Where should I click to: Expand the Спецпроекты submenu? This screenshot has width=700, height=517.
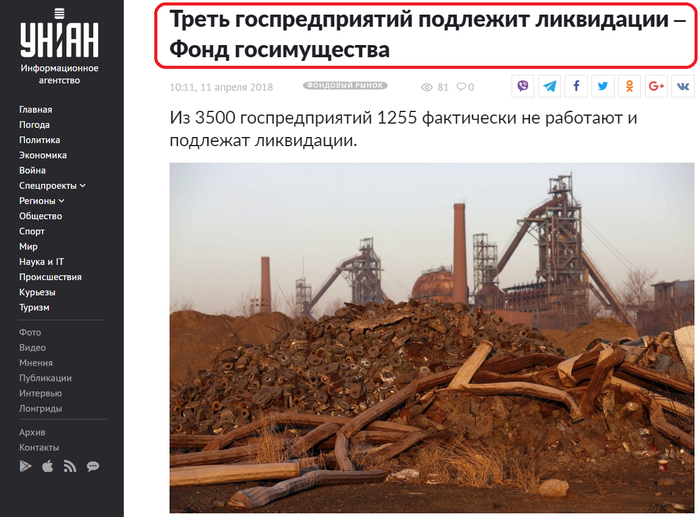click(52, 186)
